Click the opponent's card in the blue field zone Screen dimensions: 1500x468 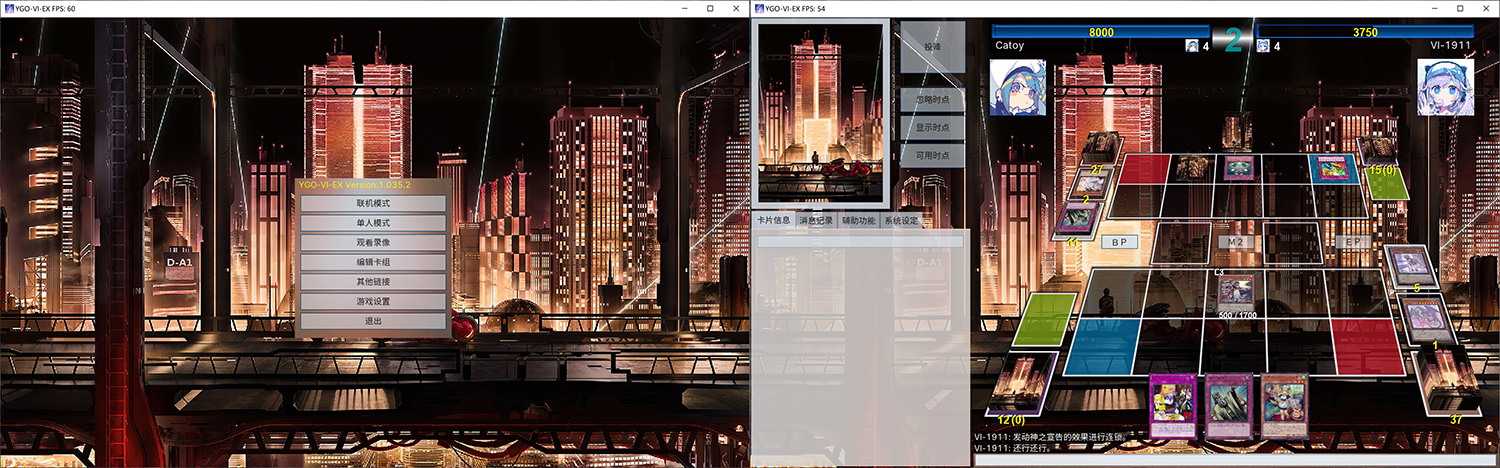[x=1334, y=168]
